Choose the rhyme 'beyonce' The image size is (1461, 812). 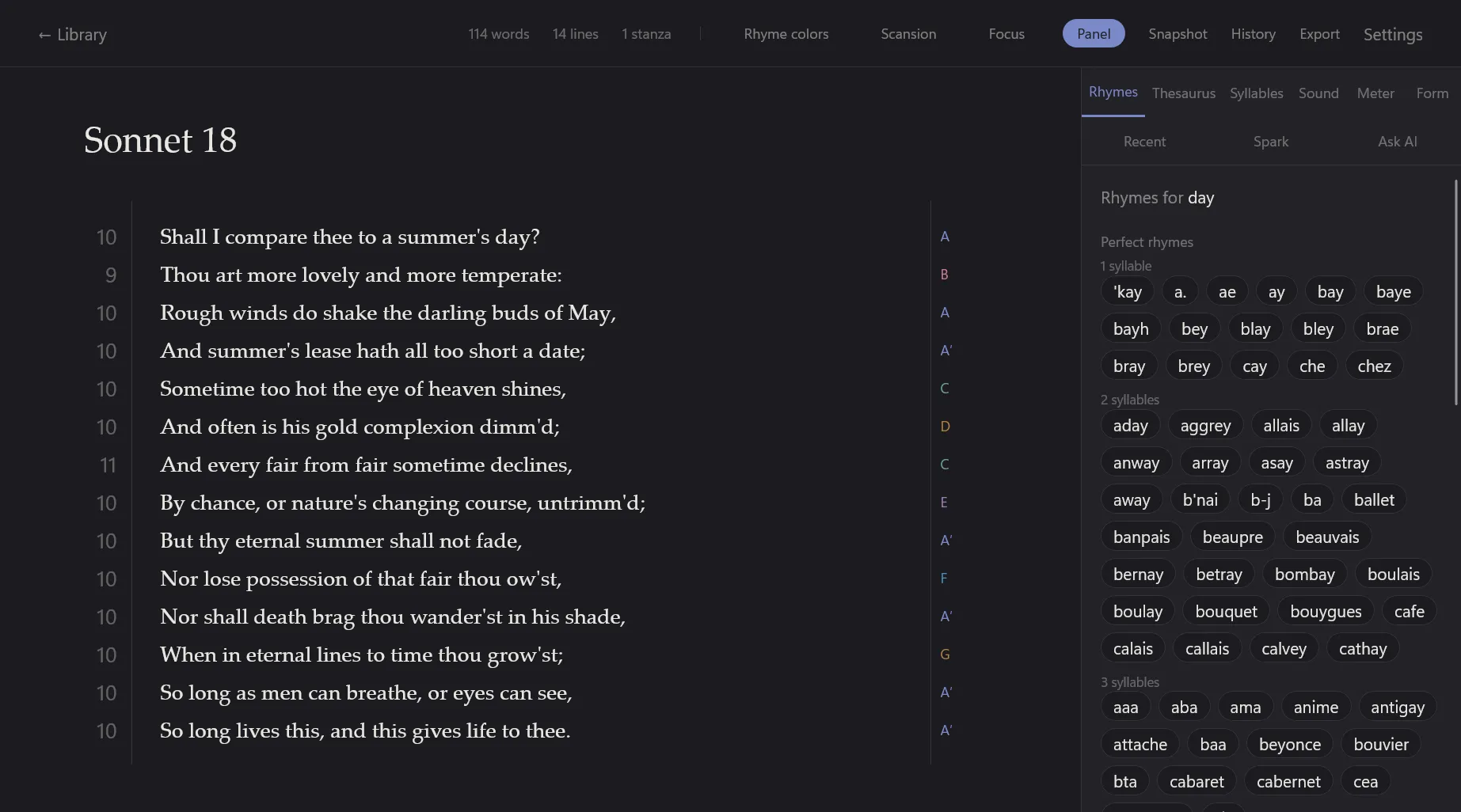(1289, 745)
